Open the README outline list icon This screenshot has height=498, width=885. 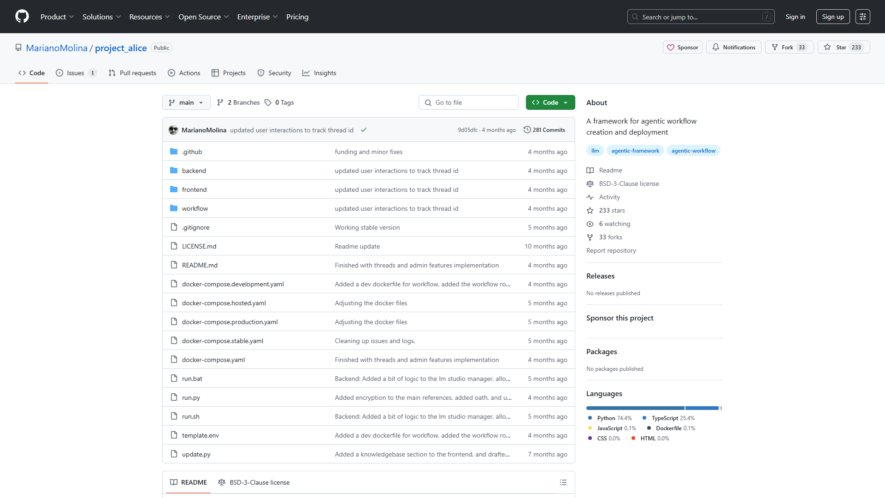[563, 482]
